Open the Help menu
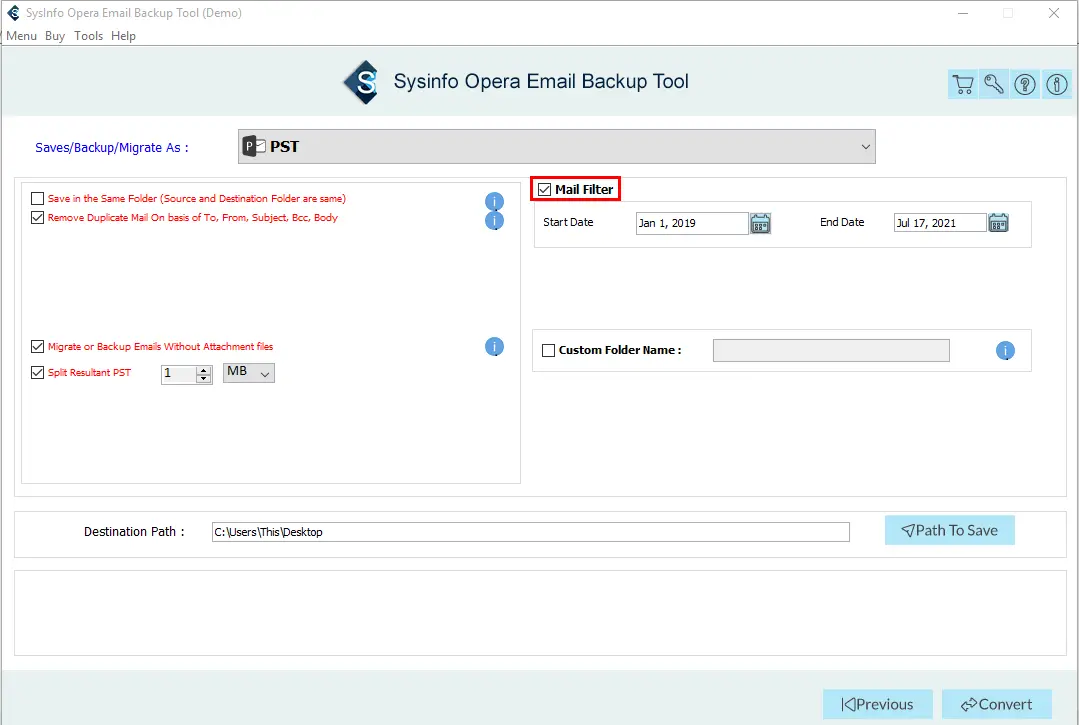 [123, 36]
